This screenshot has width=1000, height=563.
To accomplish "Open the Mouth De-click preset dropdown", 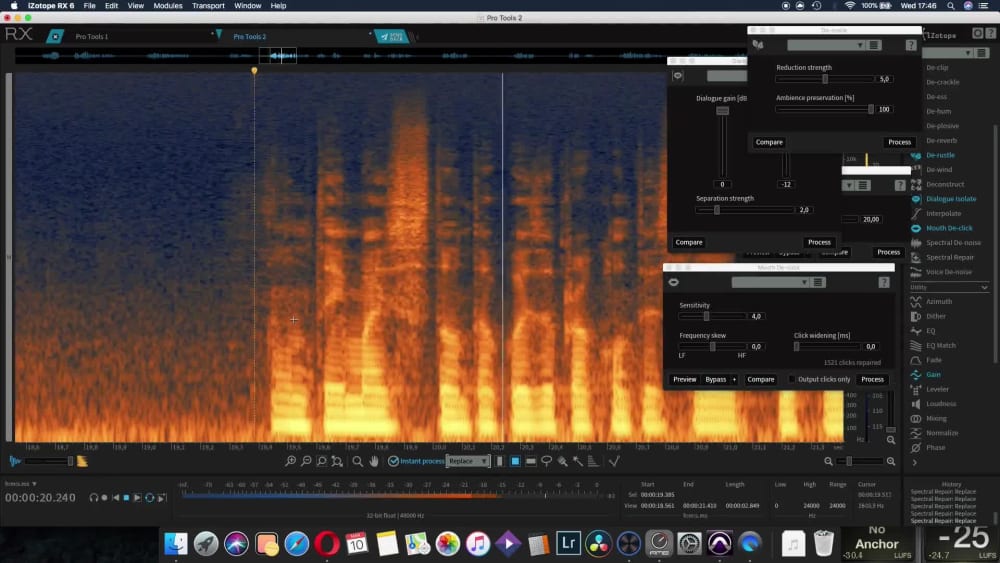I will 770,282.
